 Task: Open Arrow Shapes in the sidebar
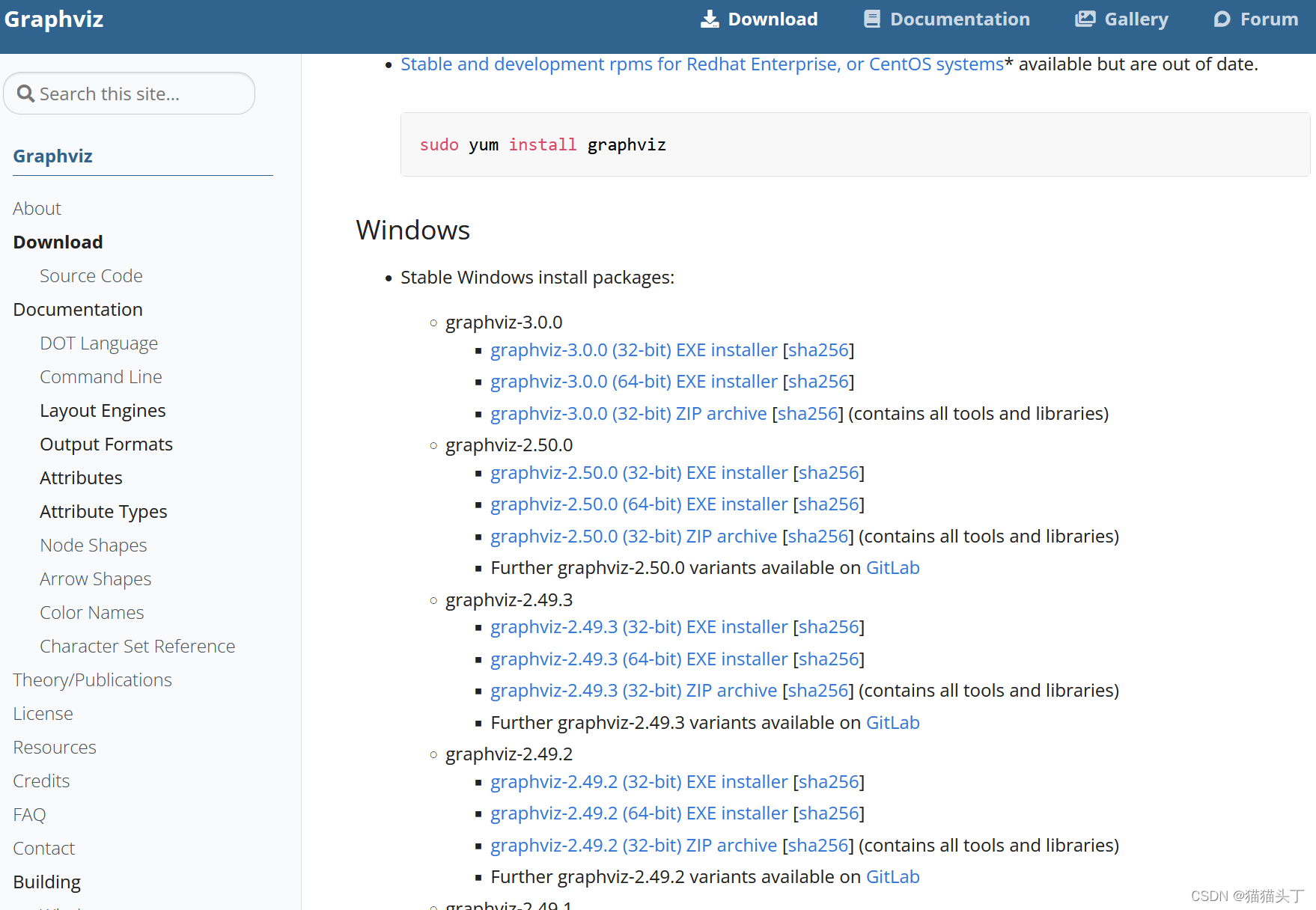[x=96, y=578]
